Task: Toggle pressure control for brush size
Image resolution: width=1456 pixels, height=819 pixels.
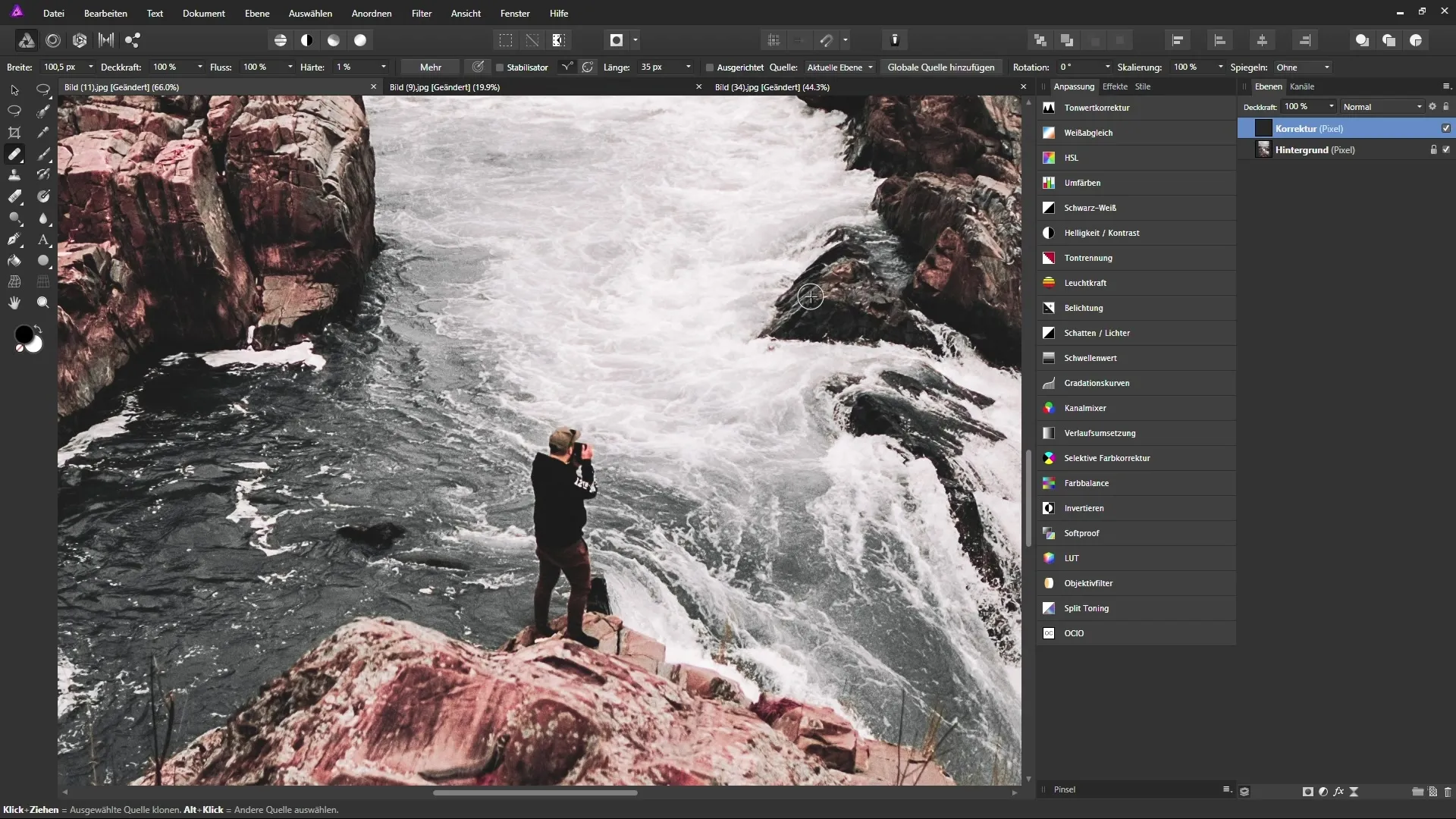Action: coord(478,67)
